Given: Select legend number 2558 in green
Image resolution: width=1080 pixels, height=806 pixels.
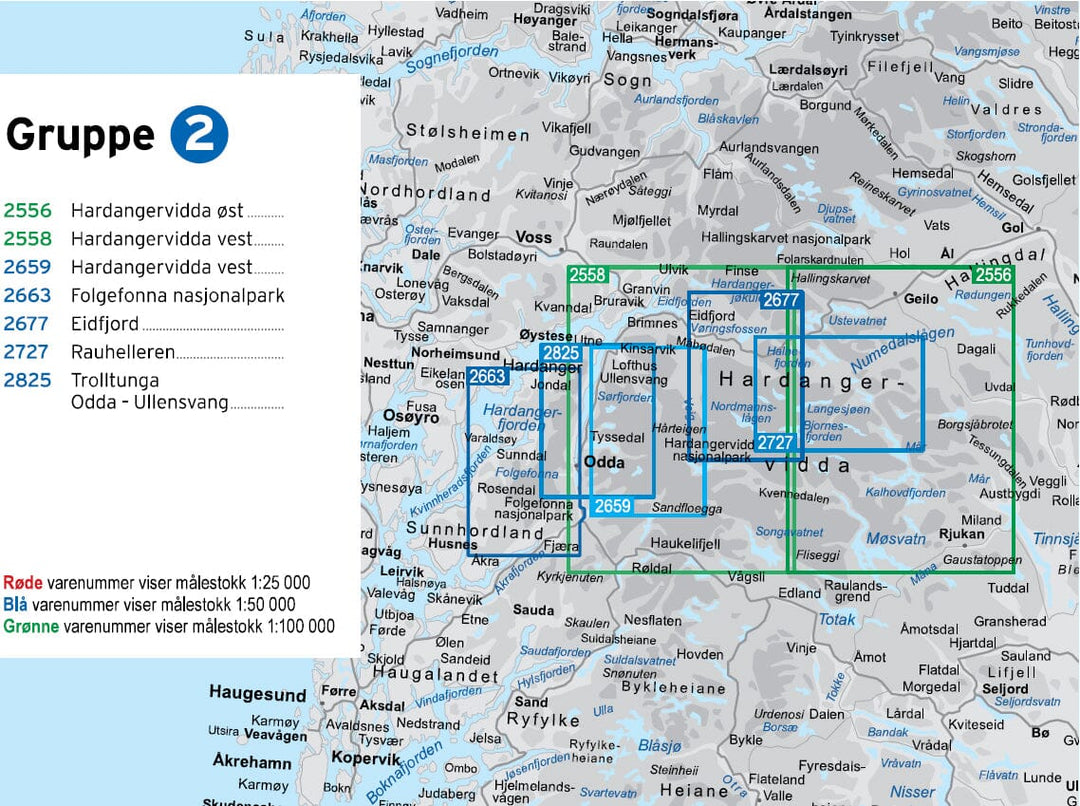Looking at the screenshot, I should click(28, 238).
